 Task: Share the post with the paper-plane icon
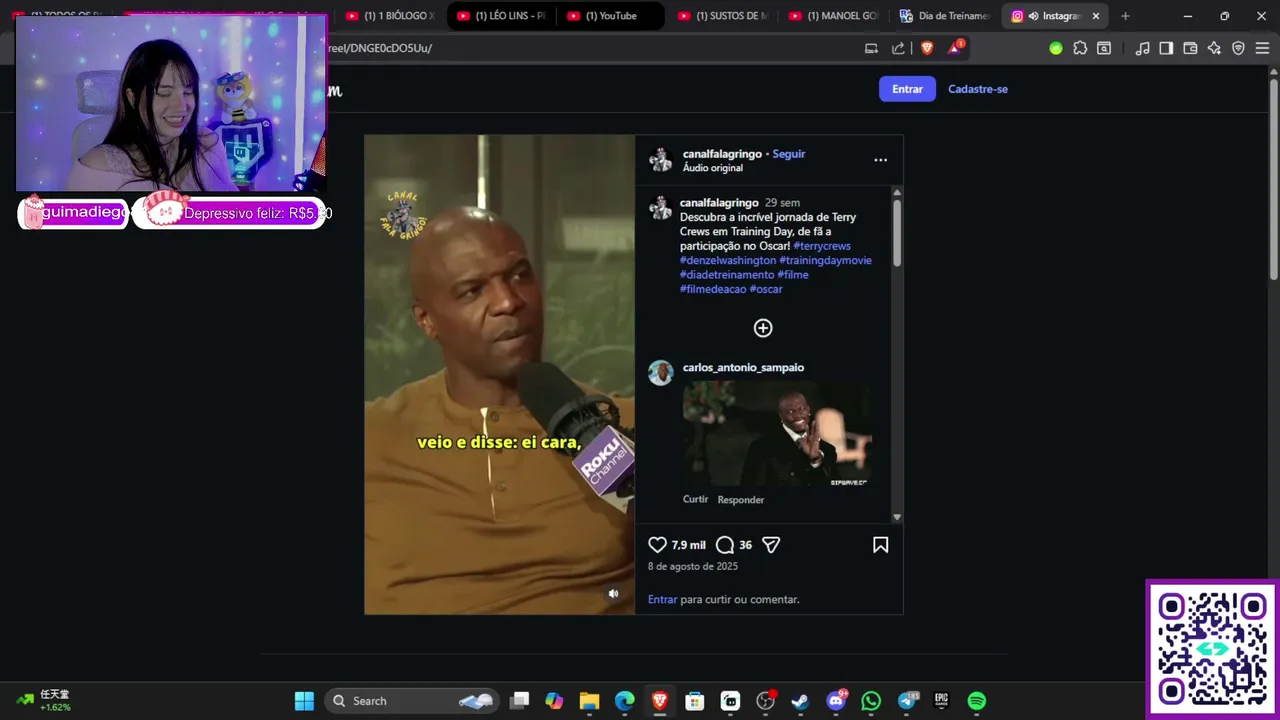click(771, 545)
